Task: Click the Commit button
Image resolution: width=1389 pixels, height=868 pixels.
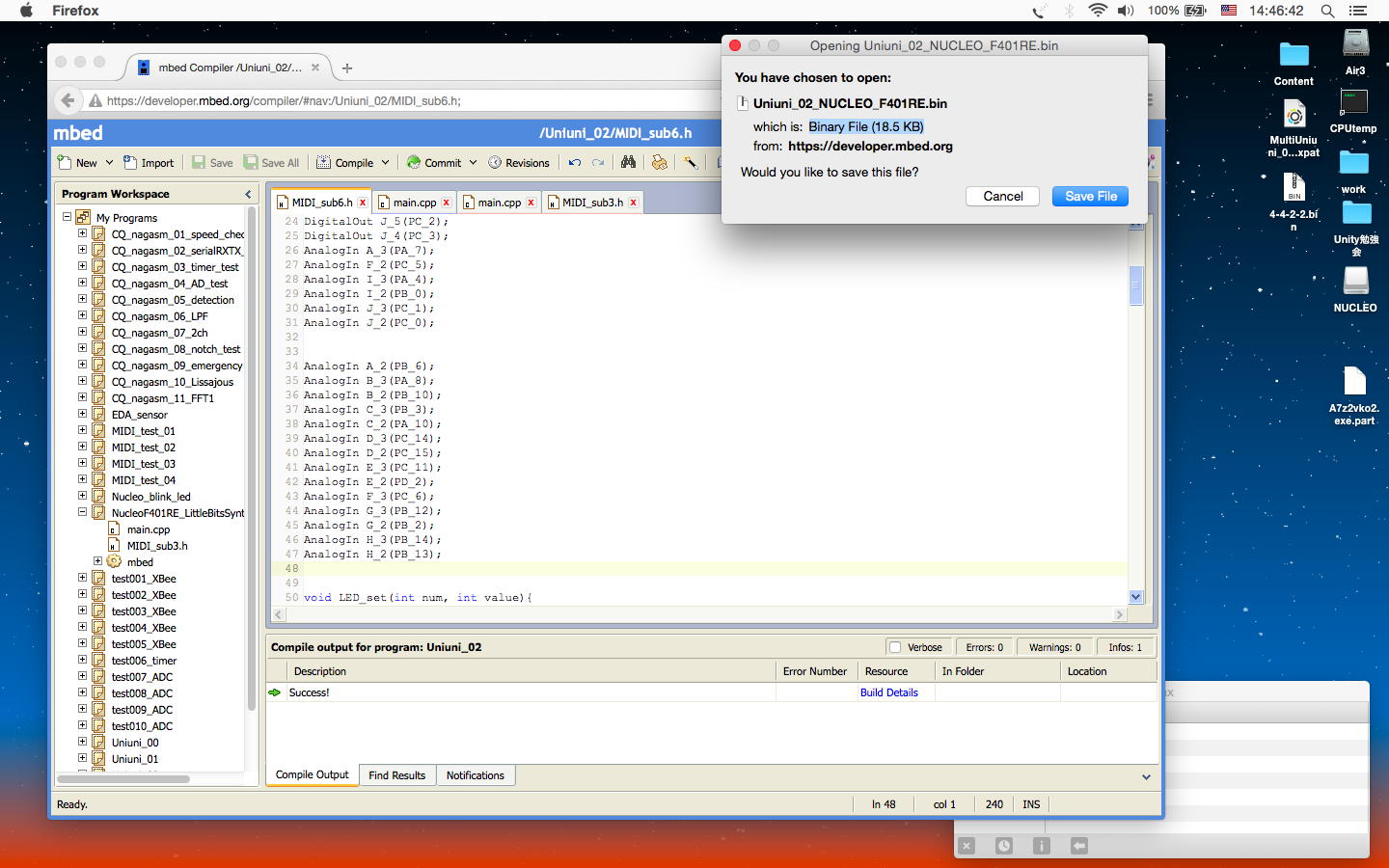Action: (434, 163)
